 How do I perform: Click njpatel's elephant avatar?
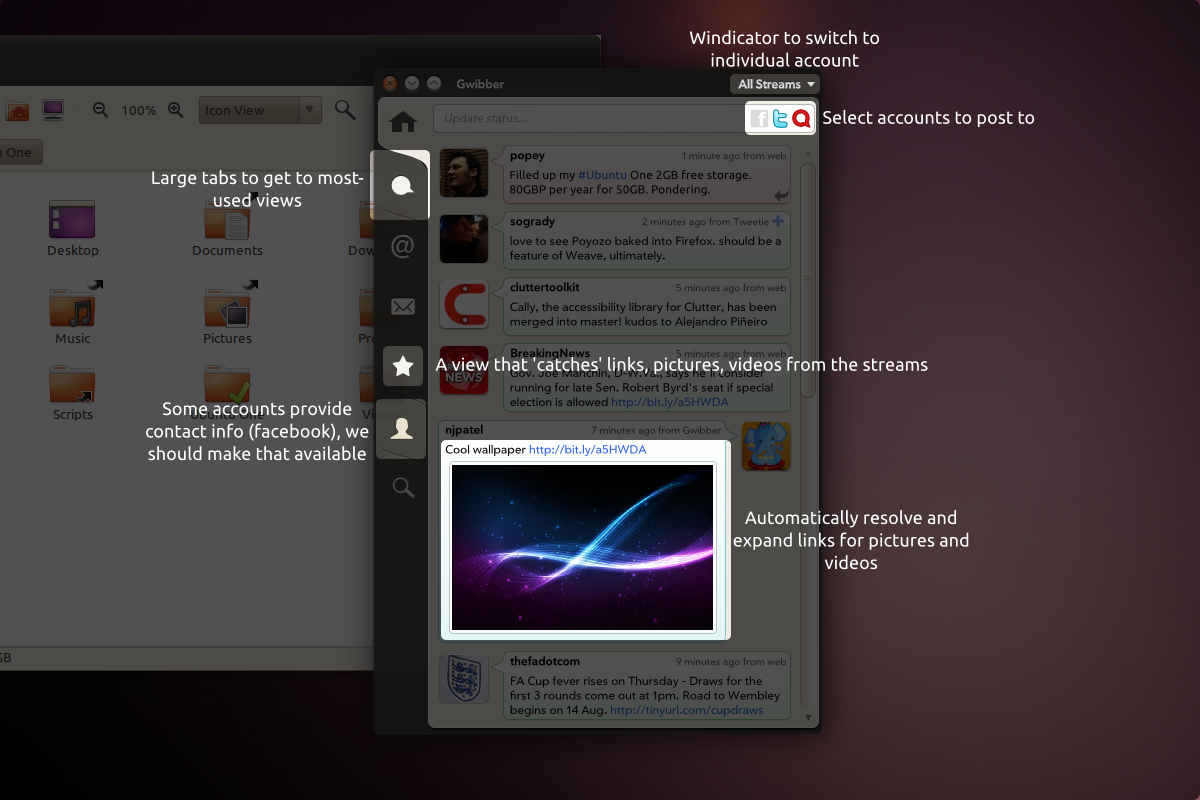click(x=766, y=446)
